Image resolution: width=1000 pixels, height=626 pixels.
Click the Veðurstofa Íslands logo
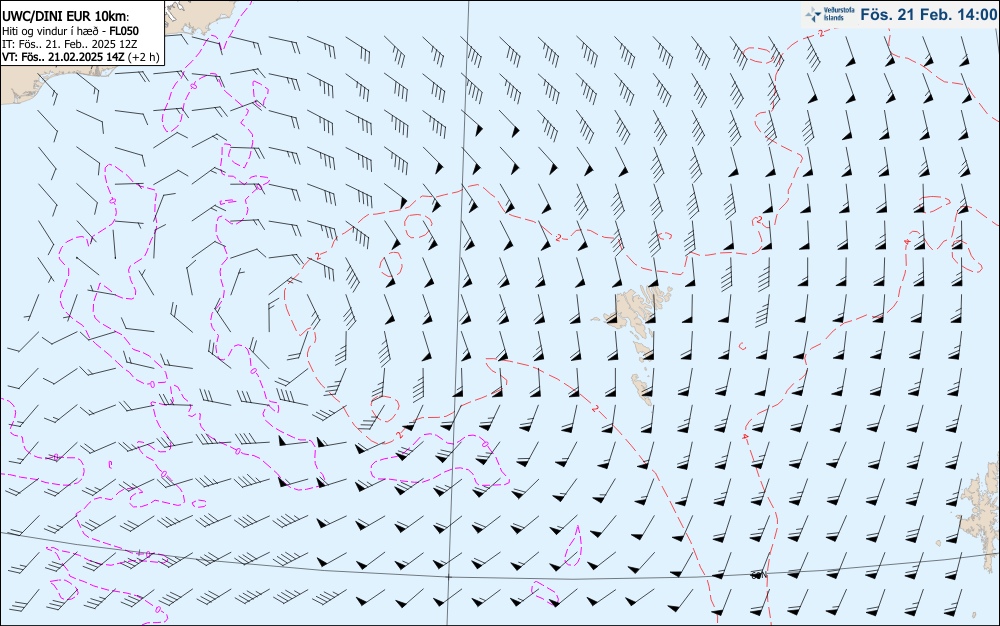[x=828, y=15]
